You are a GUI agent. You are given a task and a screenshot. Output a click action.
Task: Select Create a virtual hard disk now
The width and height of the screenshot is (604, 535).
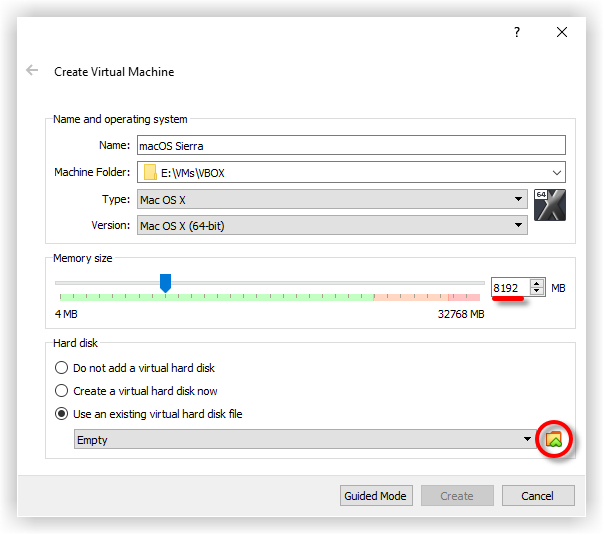(x=63, y=391)
